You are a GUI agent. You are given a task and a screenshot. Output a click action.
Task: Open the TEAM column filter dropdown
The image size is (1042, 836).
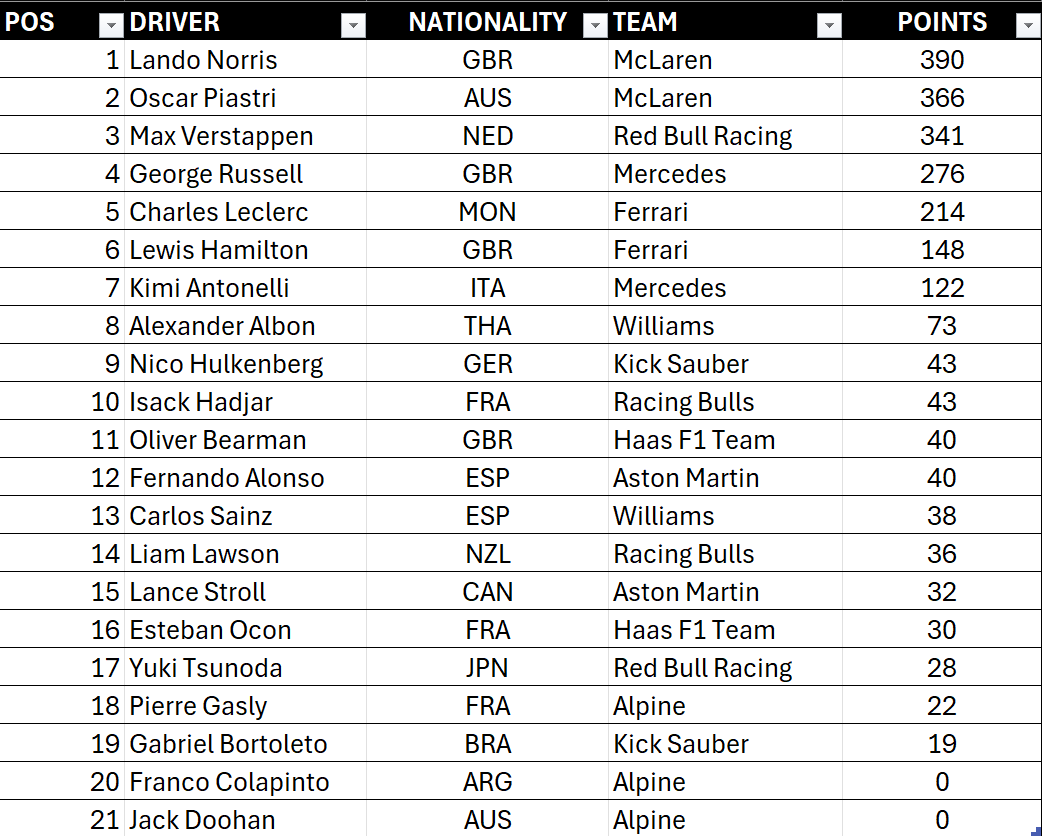coord(829,27)
